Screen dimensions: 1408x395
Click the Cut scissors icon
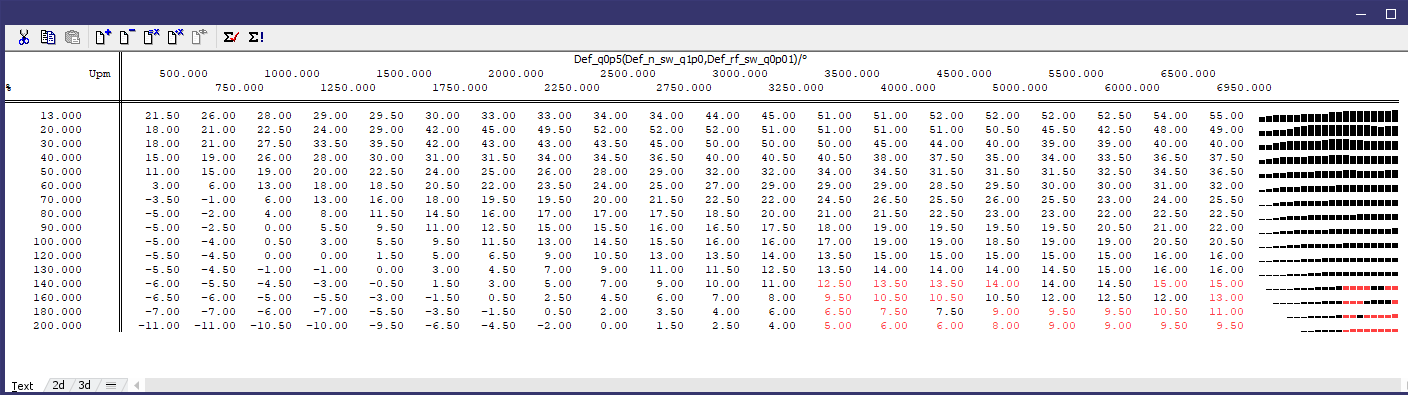23,37
